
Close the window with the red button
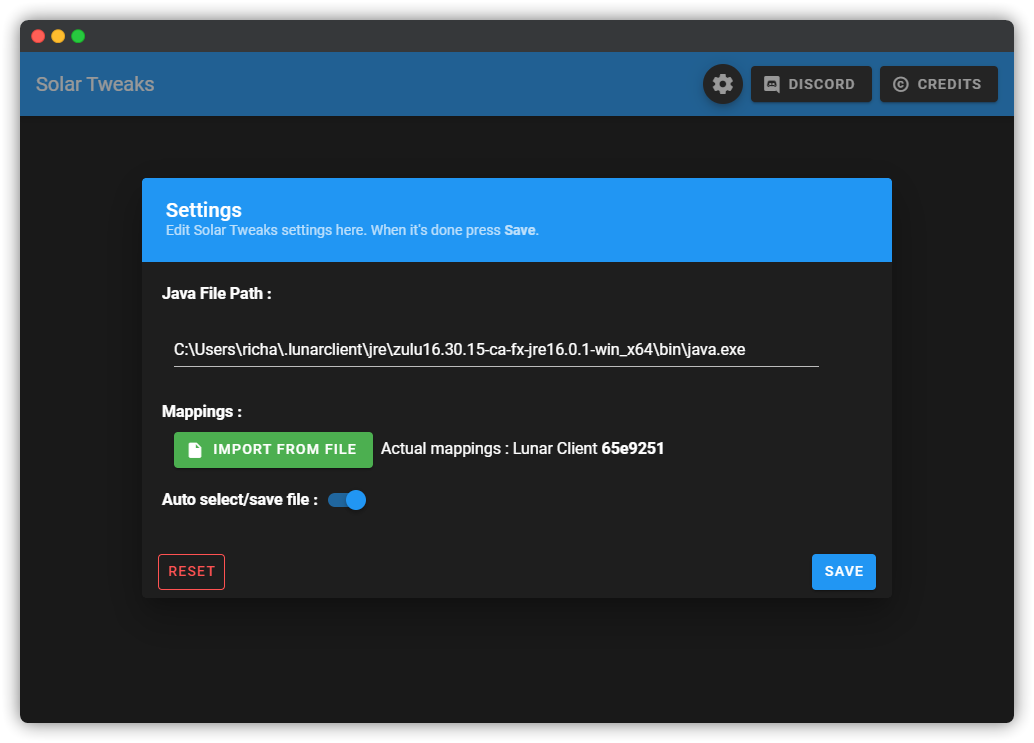[x=38, y=36]
